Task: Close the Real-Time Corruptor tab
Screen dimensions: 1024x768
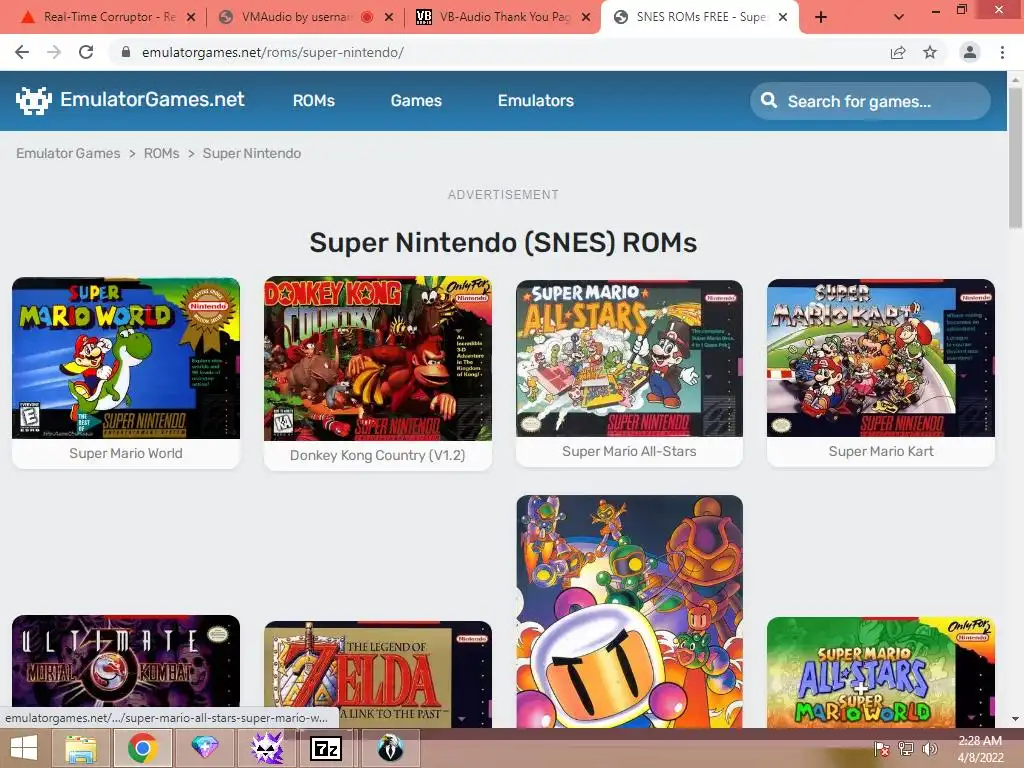Action: coord(191,17)
